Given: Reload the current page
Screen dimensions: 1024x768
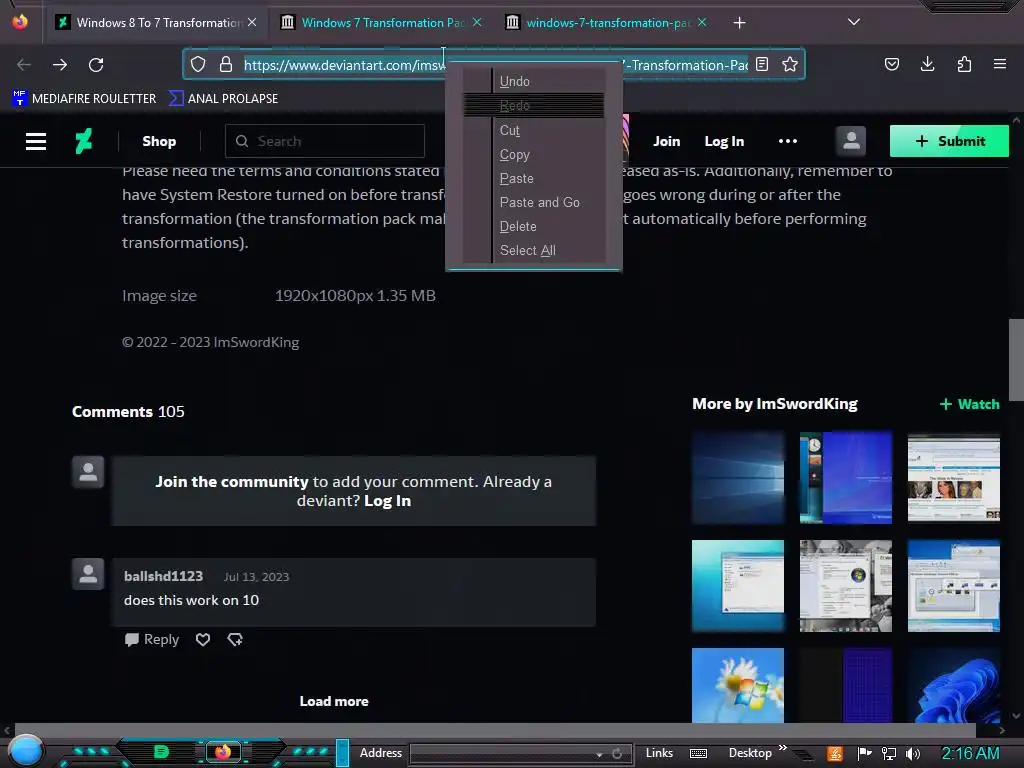Looking at the screenshot, I should (96, 65).
